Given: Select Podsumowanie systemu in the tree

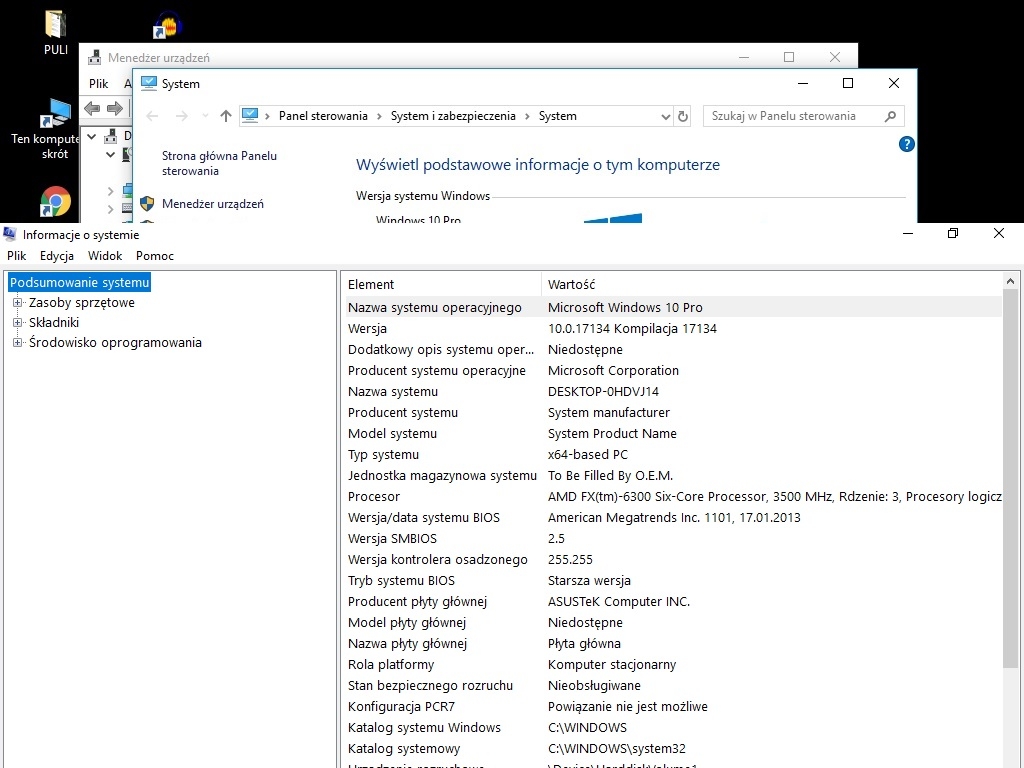Looking at the screenshot, I should [x=80, y=283].
